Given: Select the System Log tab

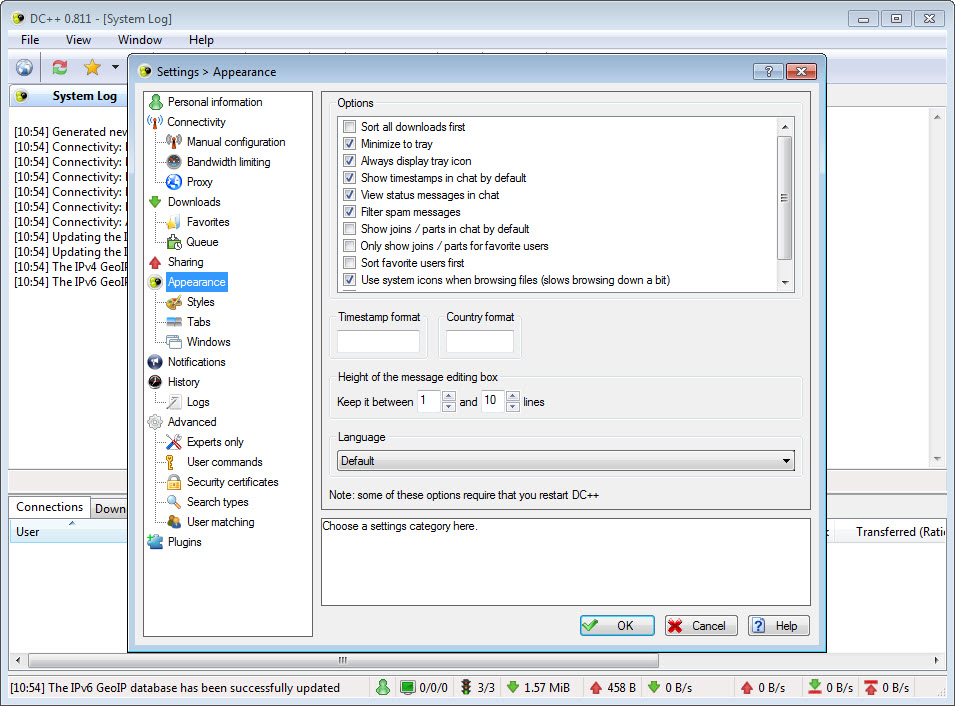Looking at the screenshot, I should [x=69, y=96].
